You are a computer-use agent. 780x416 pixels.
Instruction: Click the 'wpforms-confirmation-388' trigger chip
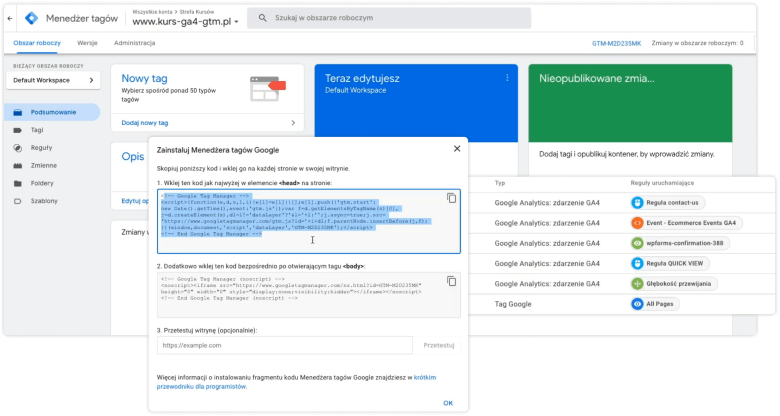[x=680, y=243]
